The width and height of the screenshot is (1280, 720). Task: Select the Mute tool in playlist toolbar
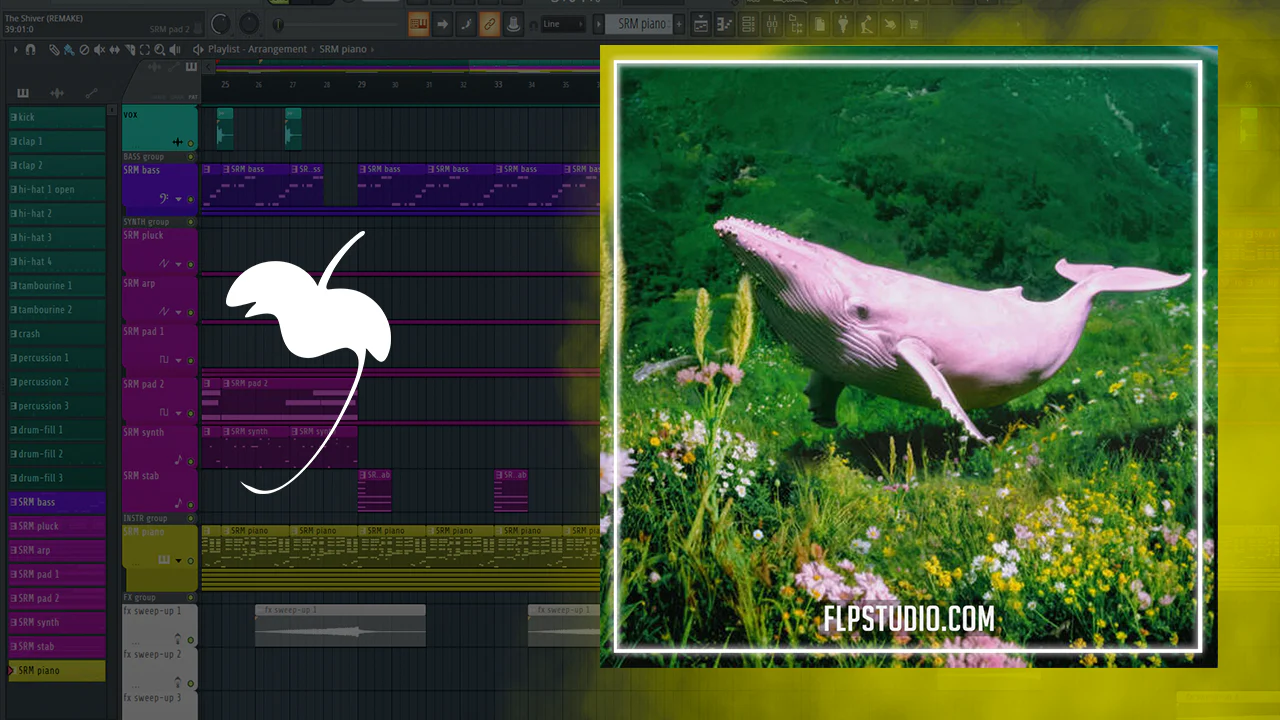(99, 49)
